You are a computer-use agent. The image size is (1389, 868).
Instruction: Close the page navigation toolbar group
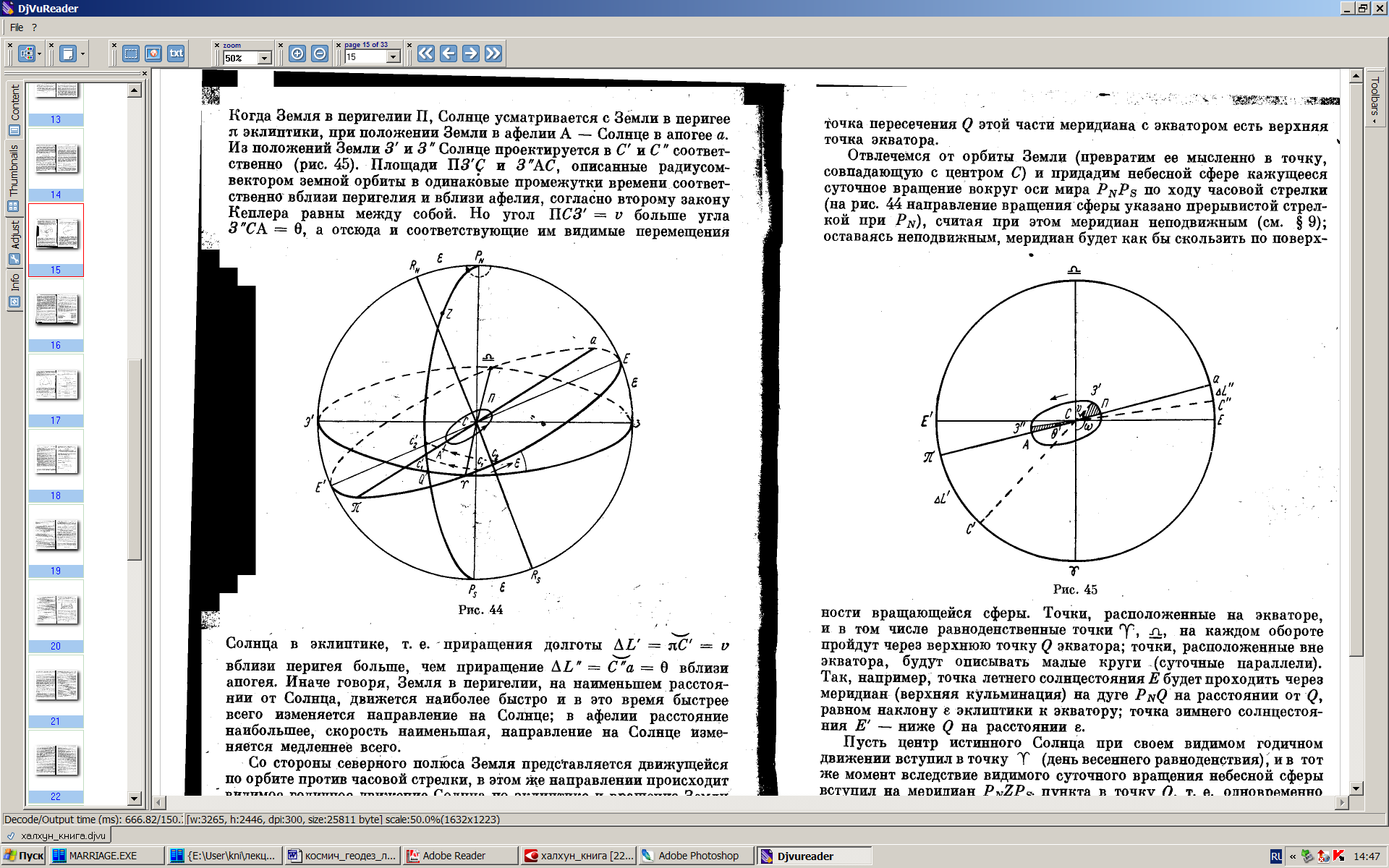pyautogui.click(x=339, y=45)
